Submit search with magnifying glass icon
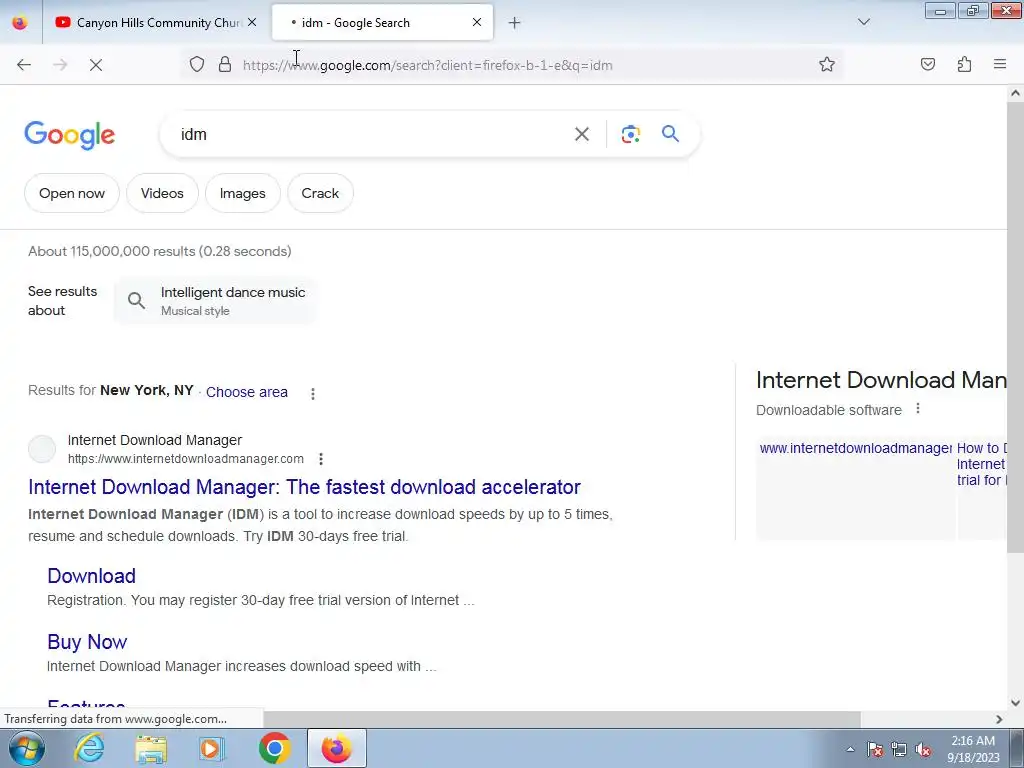 click(x=671, y=134)
